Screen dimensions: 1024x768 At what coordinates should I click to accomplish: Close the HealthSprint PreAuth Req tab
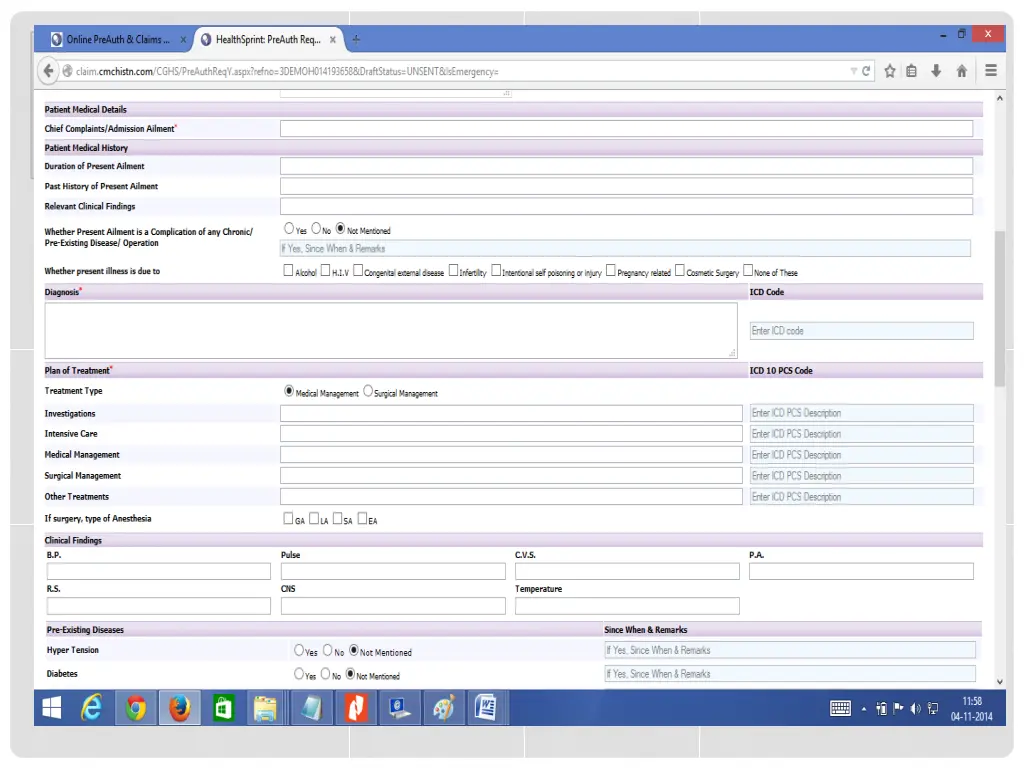[x=333, y=40]
